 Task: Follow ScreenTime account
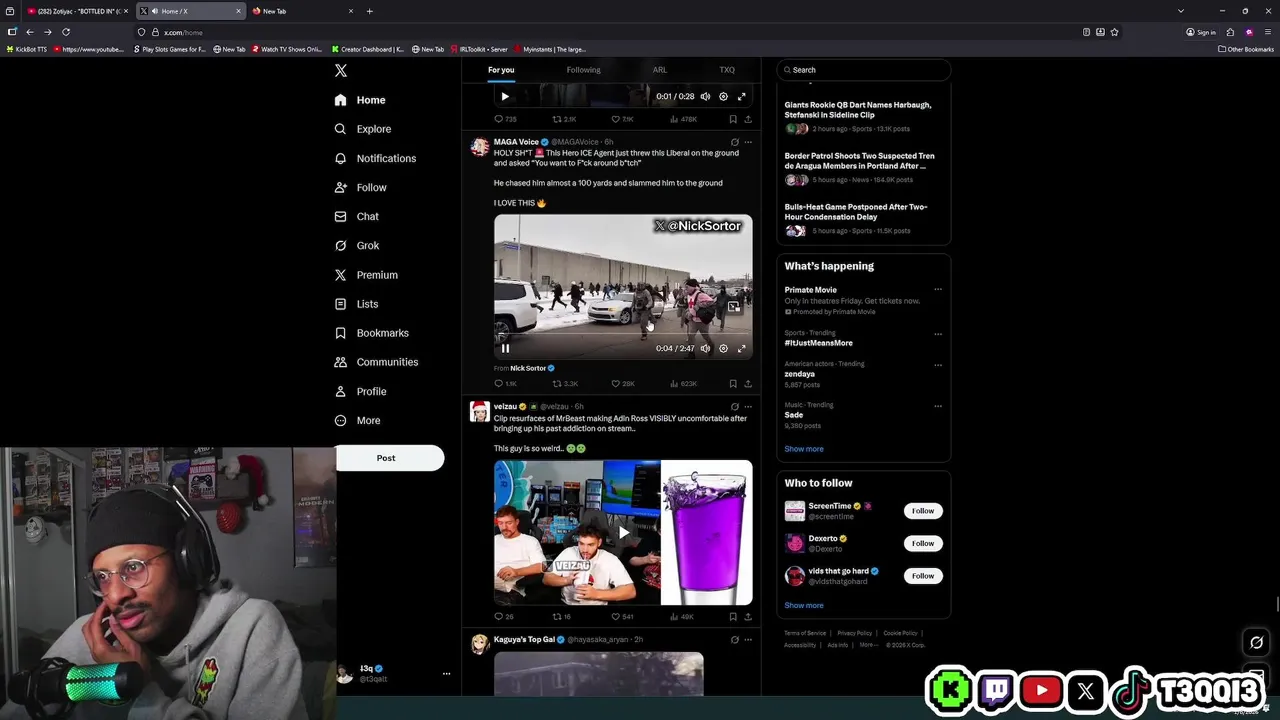tap(923, 511)
